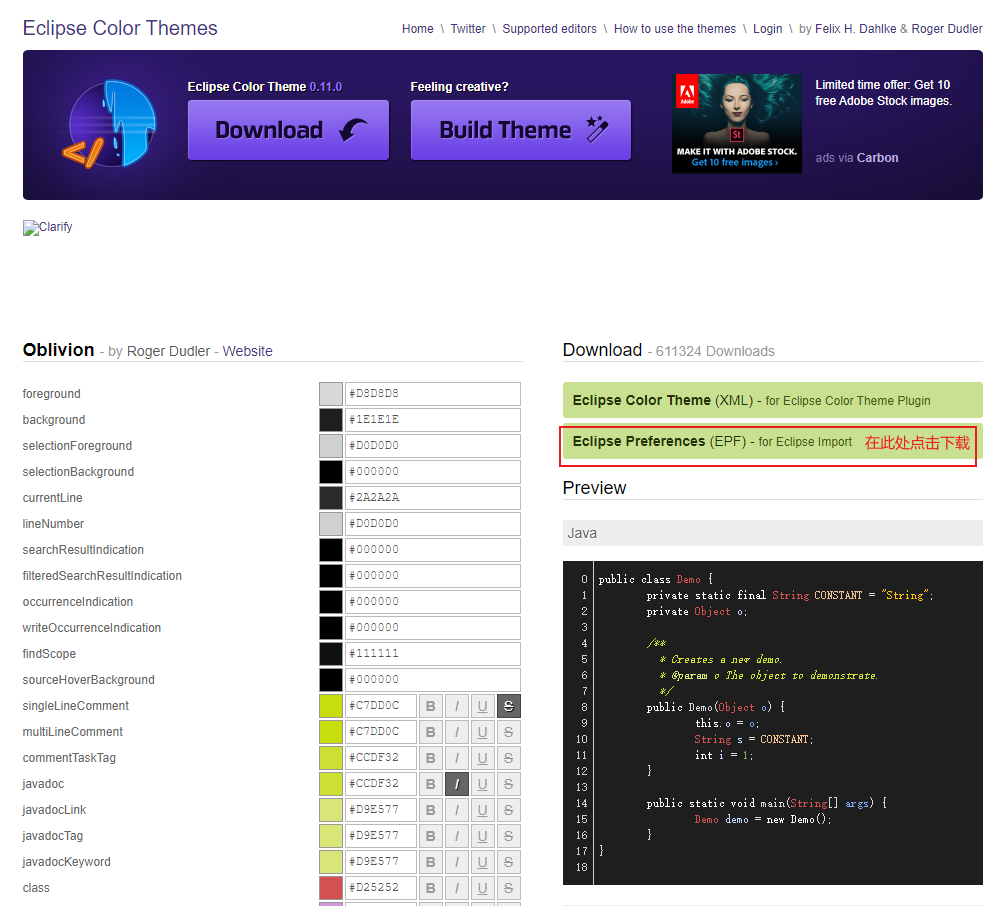Screen dimensions: 1006x906
Task: Open the Twitter navigation link
Action: [x=468, y=29]
